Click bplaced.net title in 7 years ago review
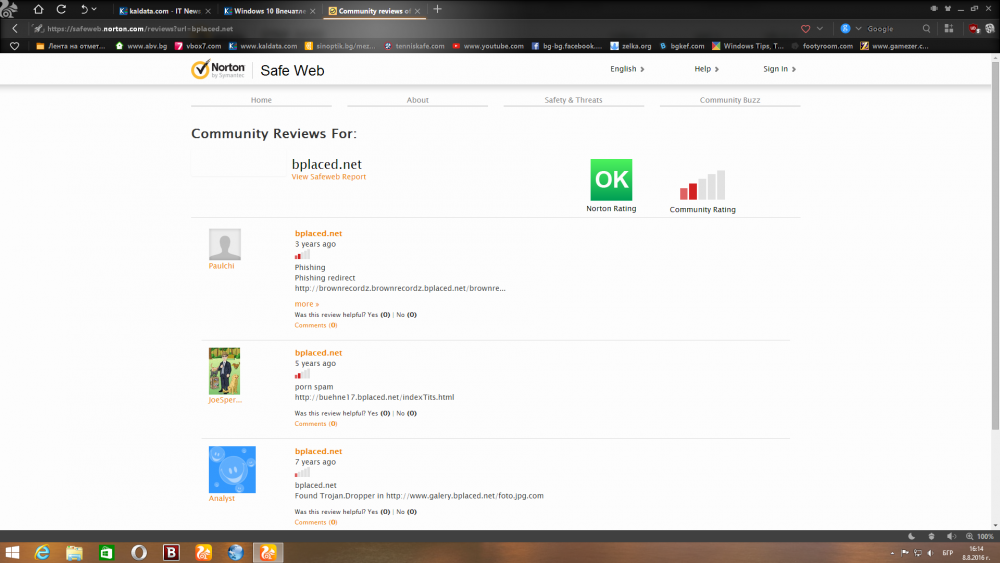 [318, 451]
